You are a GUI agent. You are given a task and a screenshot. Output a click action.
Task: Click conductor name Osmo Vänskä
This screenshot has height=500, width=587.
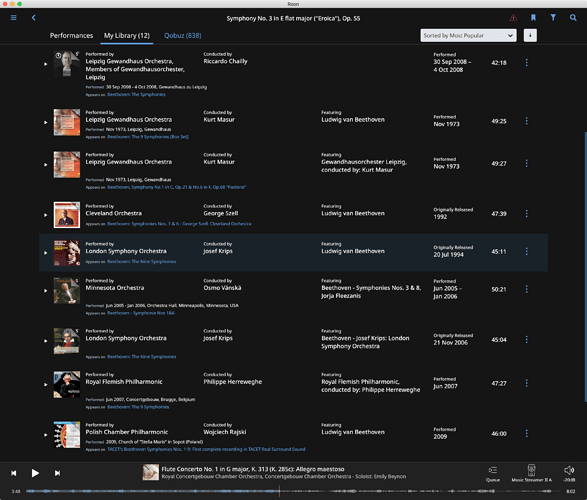click(x=222, y=288)
